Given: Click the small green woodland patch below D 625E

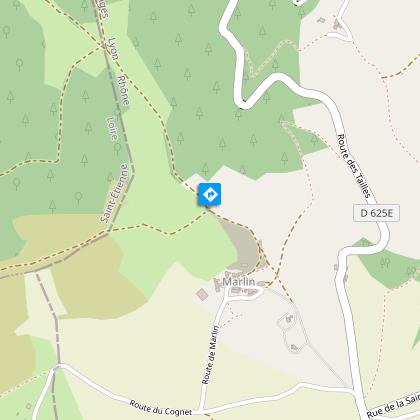Looking at the screenshot, I should [388, 263].
